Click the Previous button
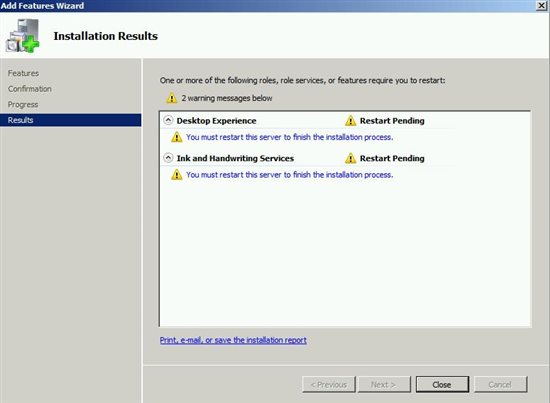The image size is (550, 403). click(329, 385)
